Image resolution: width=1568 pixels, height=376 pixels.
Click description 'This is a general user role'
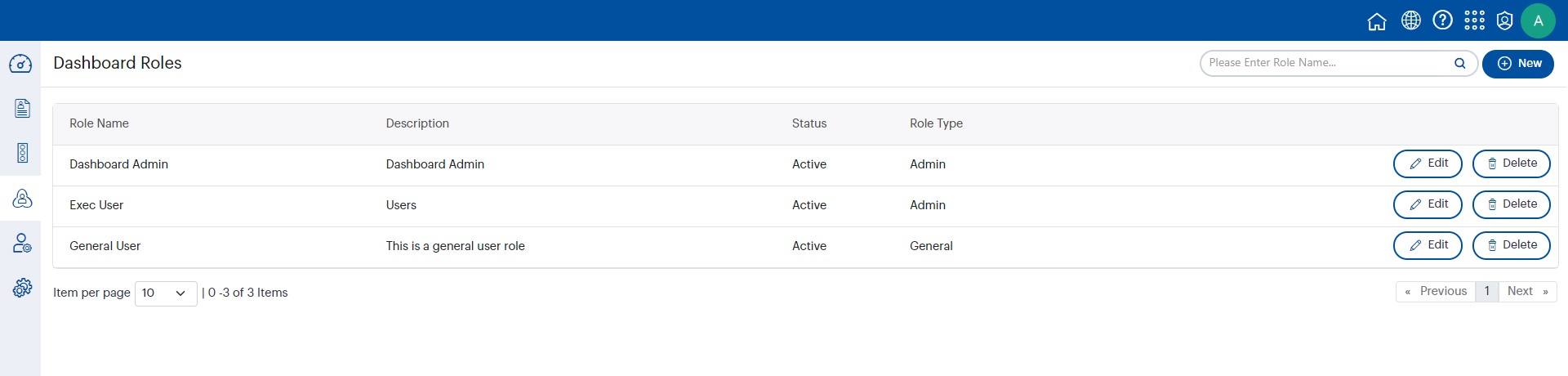tap(455, 246)
